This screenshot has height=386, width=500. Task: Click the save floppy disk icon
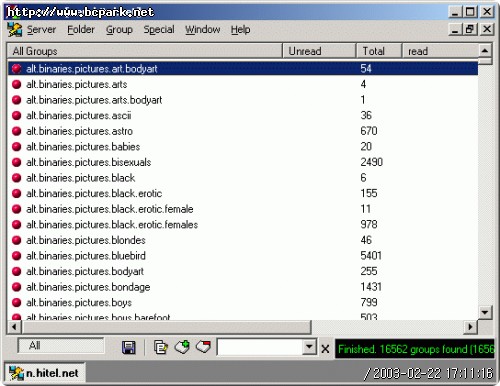[129, 348]
